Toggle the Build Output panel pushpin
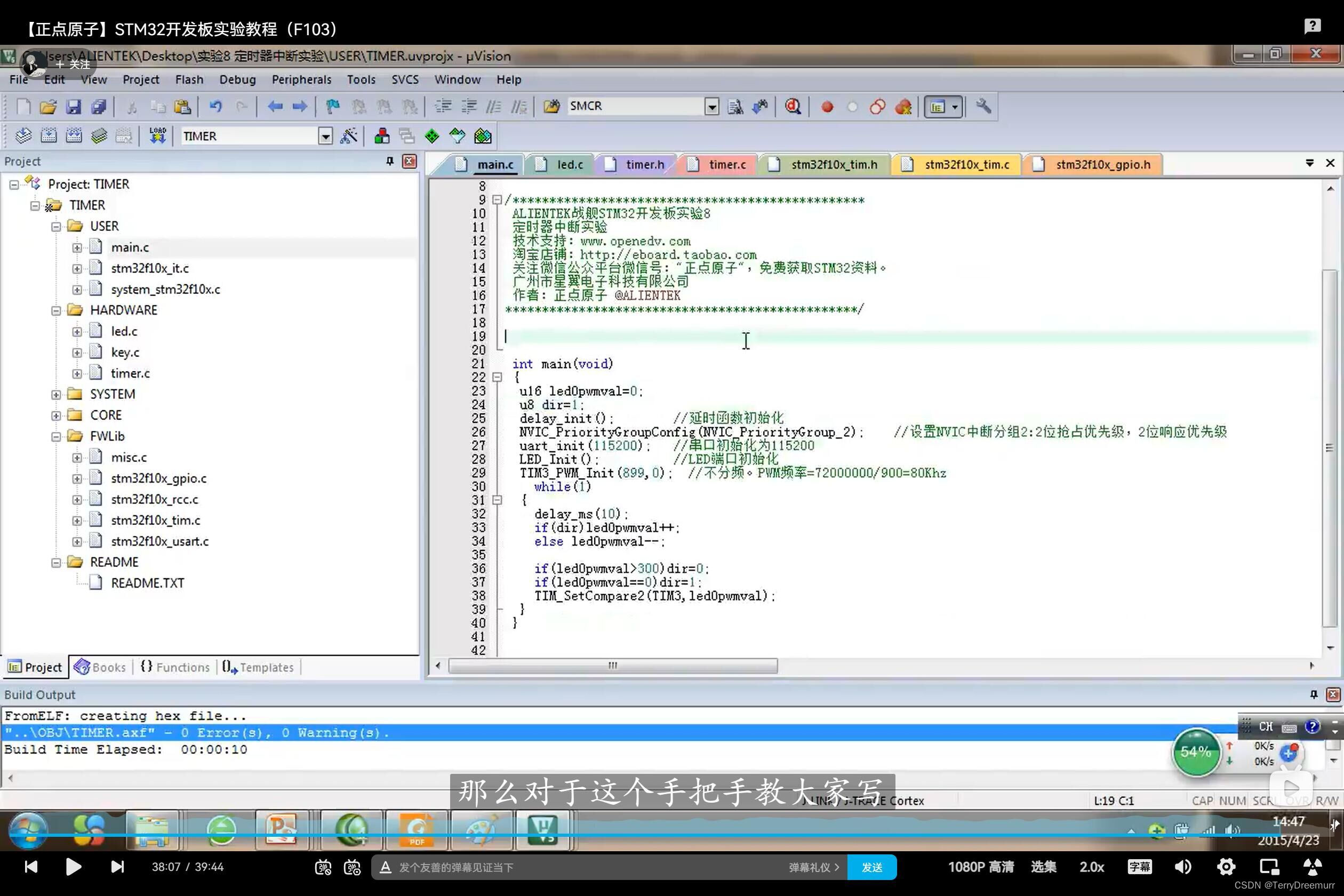 tap(1313, 695)
